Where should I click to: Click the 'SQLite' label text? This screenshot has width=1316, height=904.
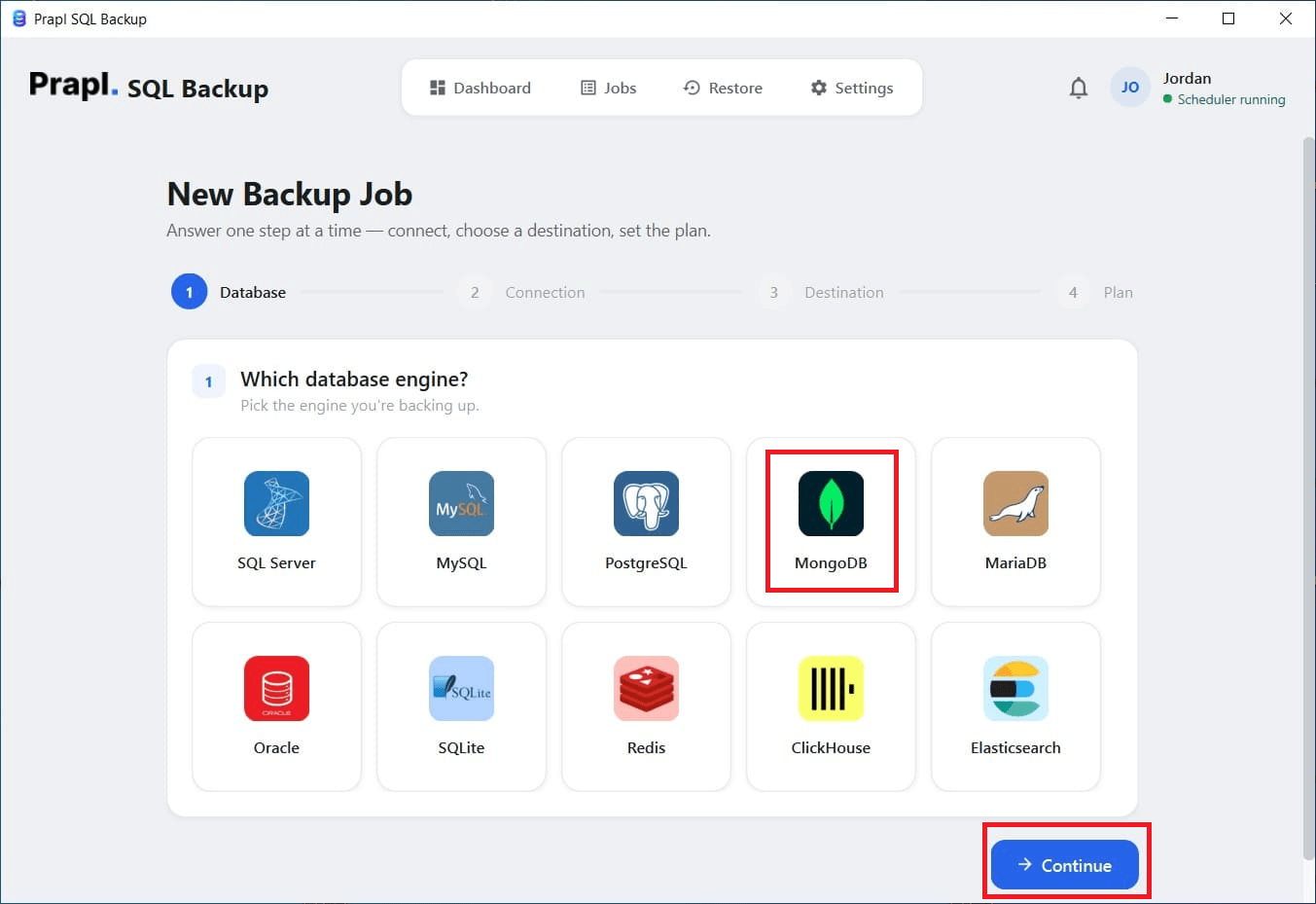(x=461, y=747)
